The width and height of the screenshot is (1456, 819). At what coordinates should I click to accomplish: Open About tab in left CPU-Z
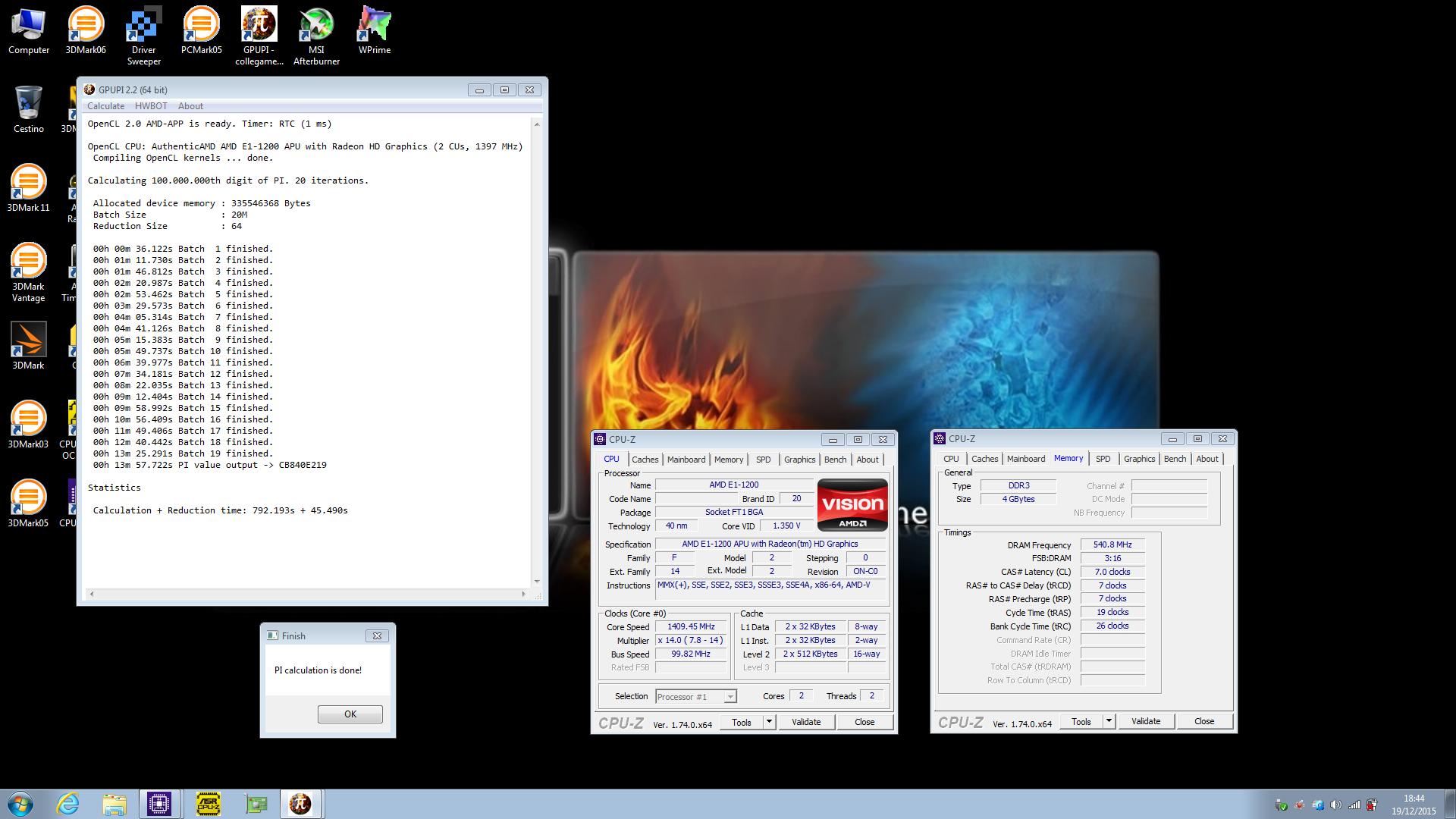point(868,460)
